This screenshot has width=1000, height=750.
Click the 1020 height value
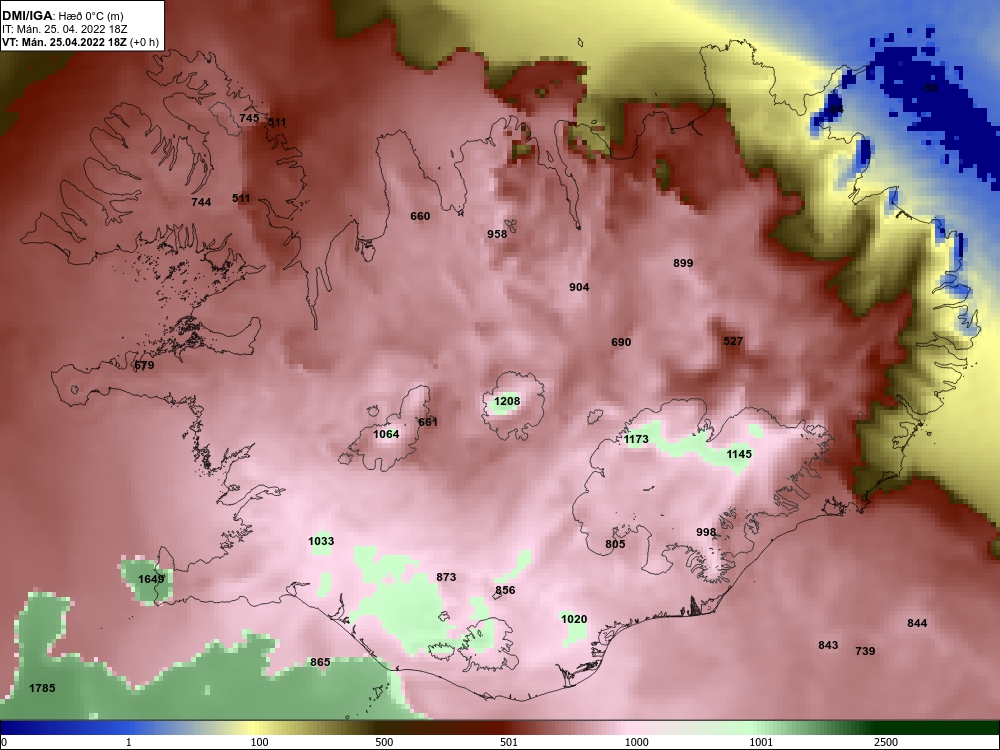(574, 619)
